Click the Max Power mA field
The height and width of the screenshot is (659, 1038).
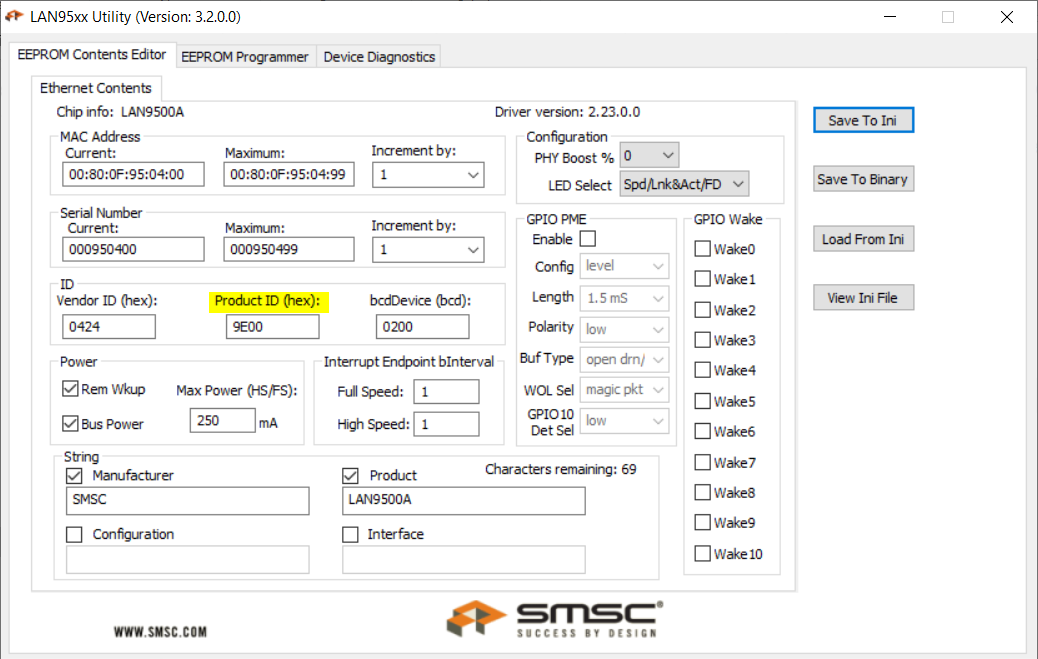[222, 421]
